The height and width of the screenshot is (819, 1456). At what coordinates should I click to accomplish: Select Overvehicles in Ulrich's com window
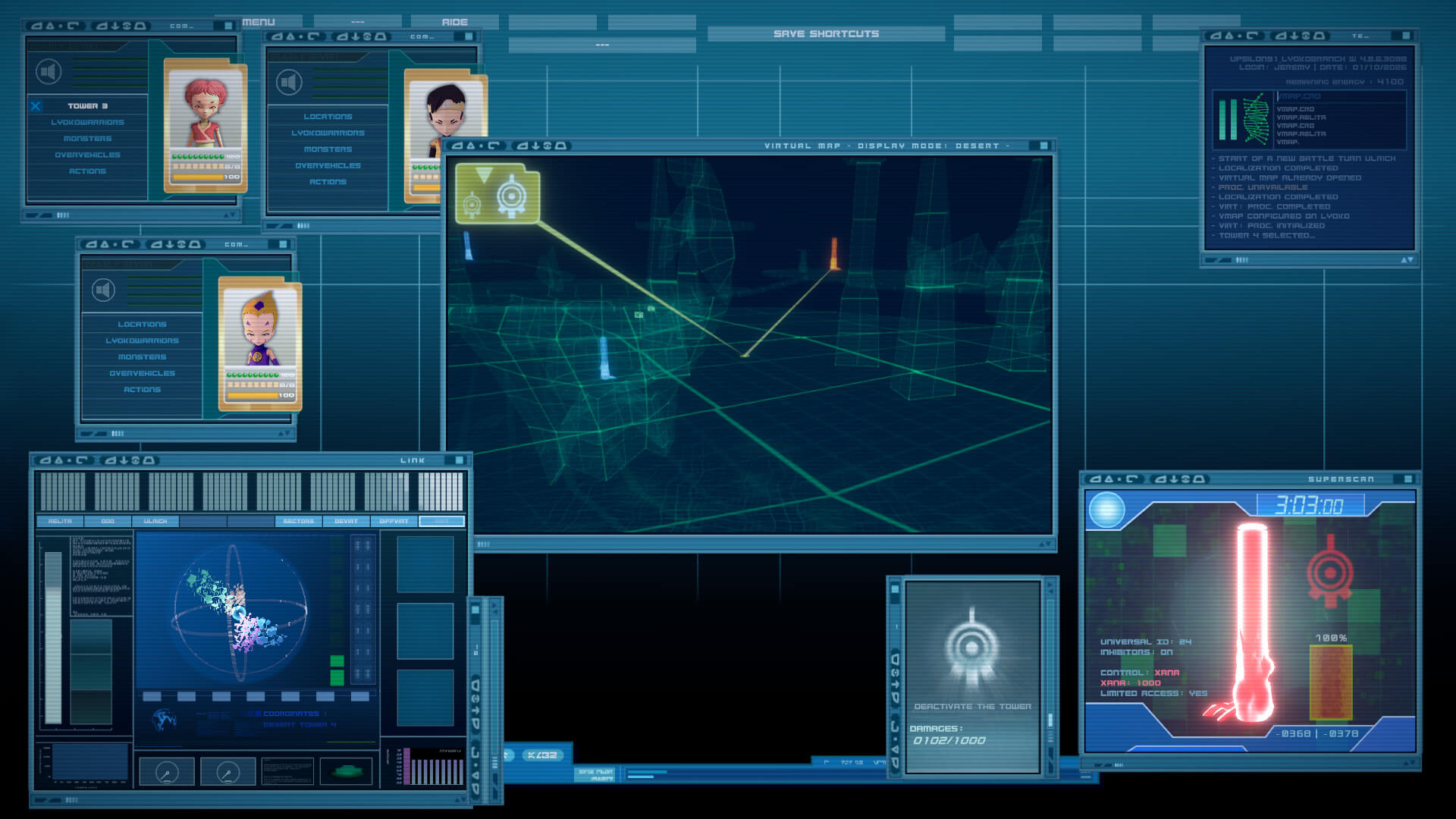[328, 165]
